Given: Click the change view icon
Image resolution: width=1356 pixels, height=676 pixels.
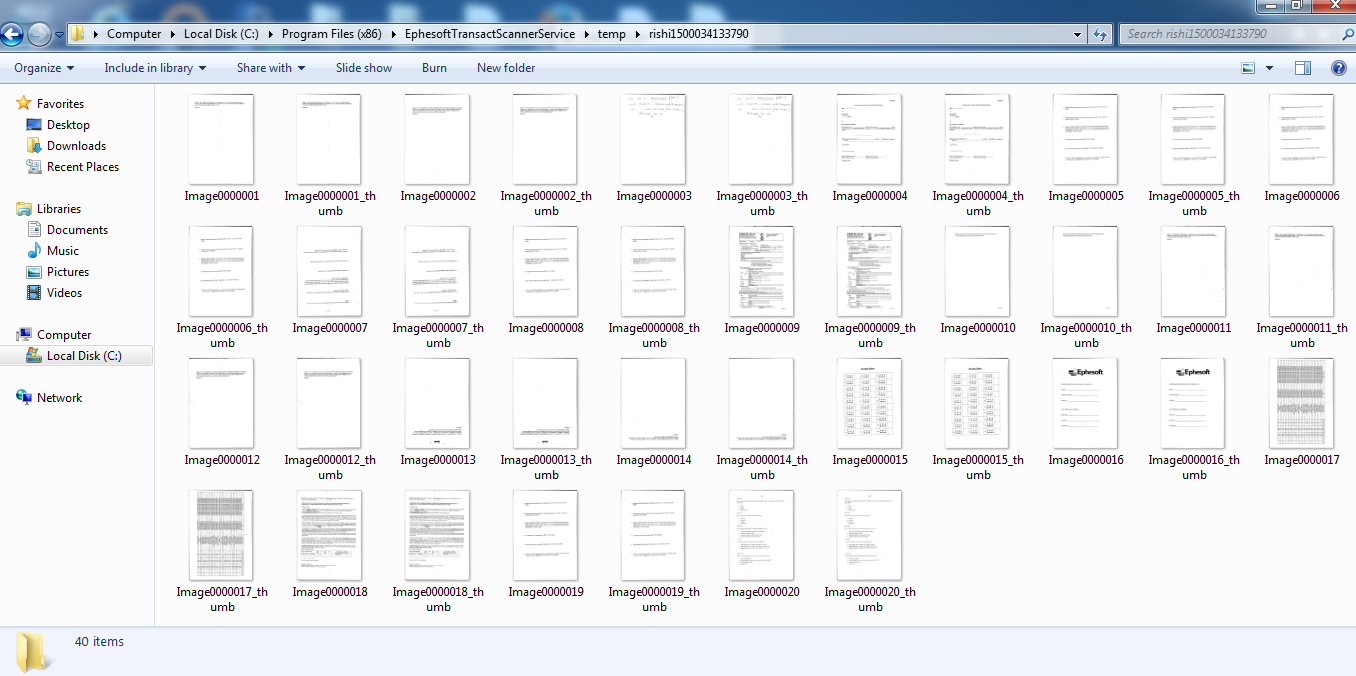Looking at the screenshot, I should coord(1248,68).
